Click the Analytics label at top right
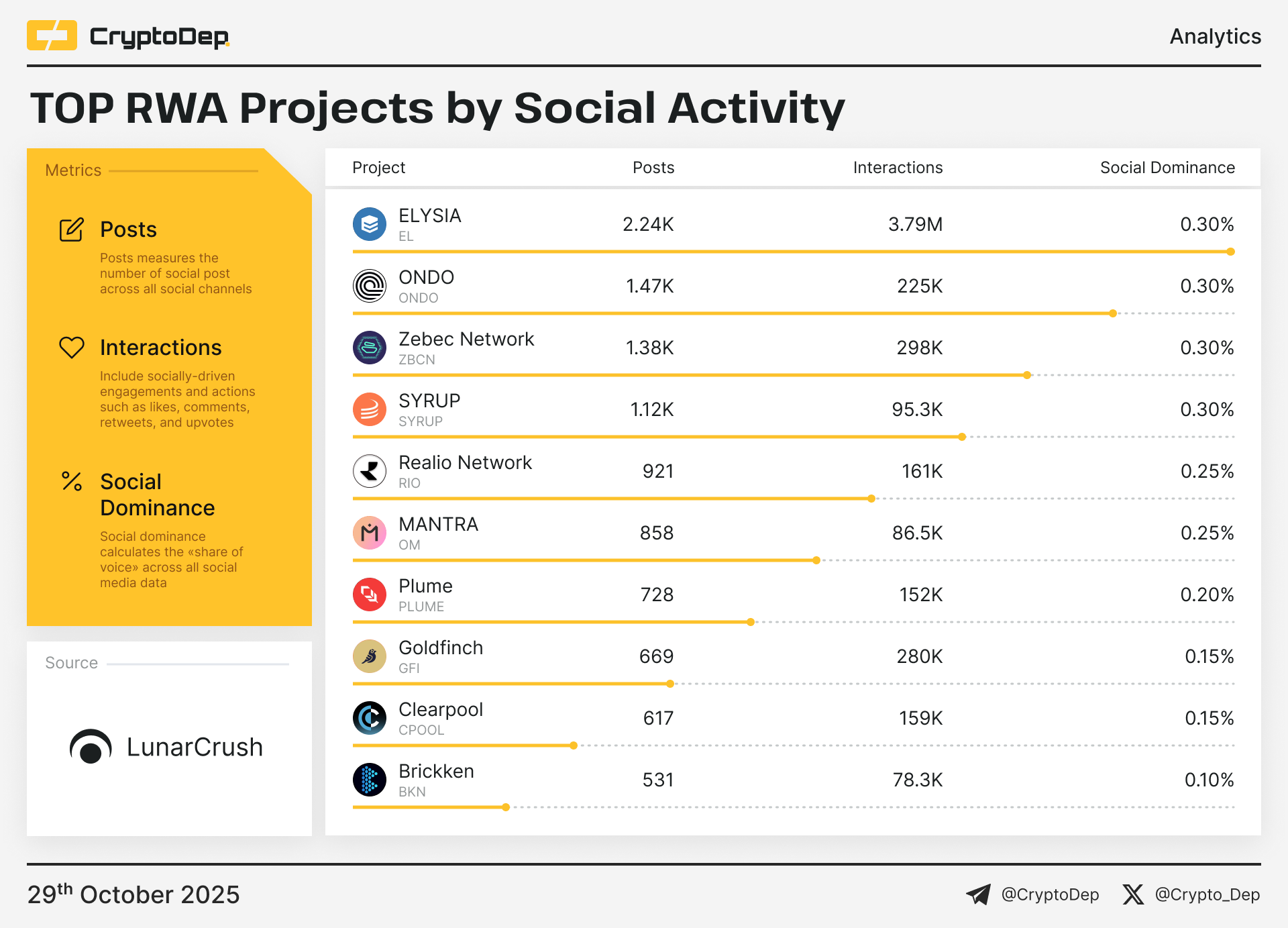 [1215, 36]
